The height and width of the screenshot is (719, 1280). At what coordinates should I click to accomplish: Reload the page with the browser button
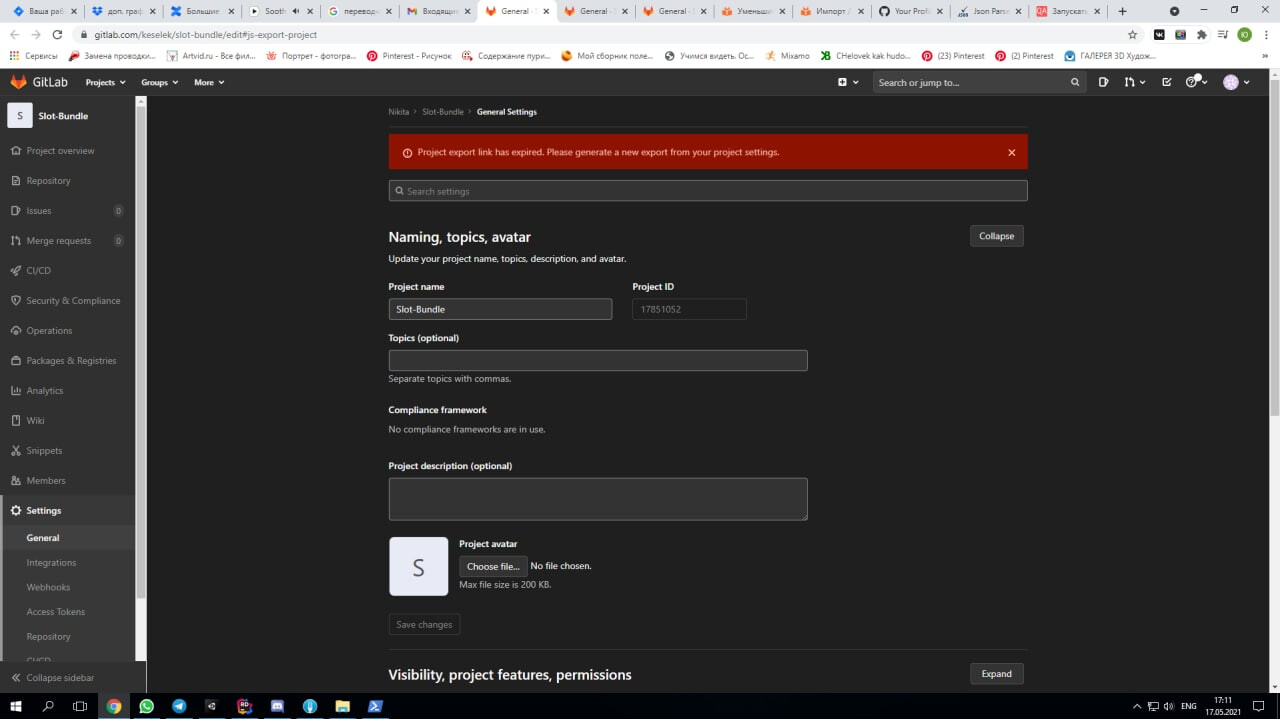coord(57,34)
